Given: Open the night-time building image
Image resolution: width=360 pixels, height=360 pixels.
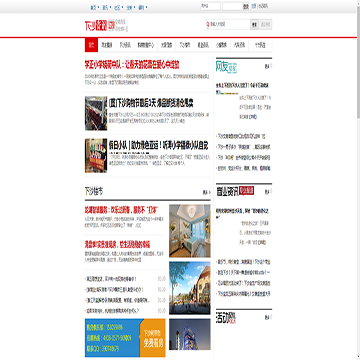Looking at the screenshot, I should 190,334.
